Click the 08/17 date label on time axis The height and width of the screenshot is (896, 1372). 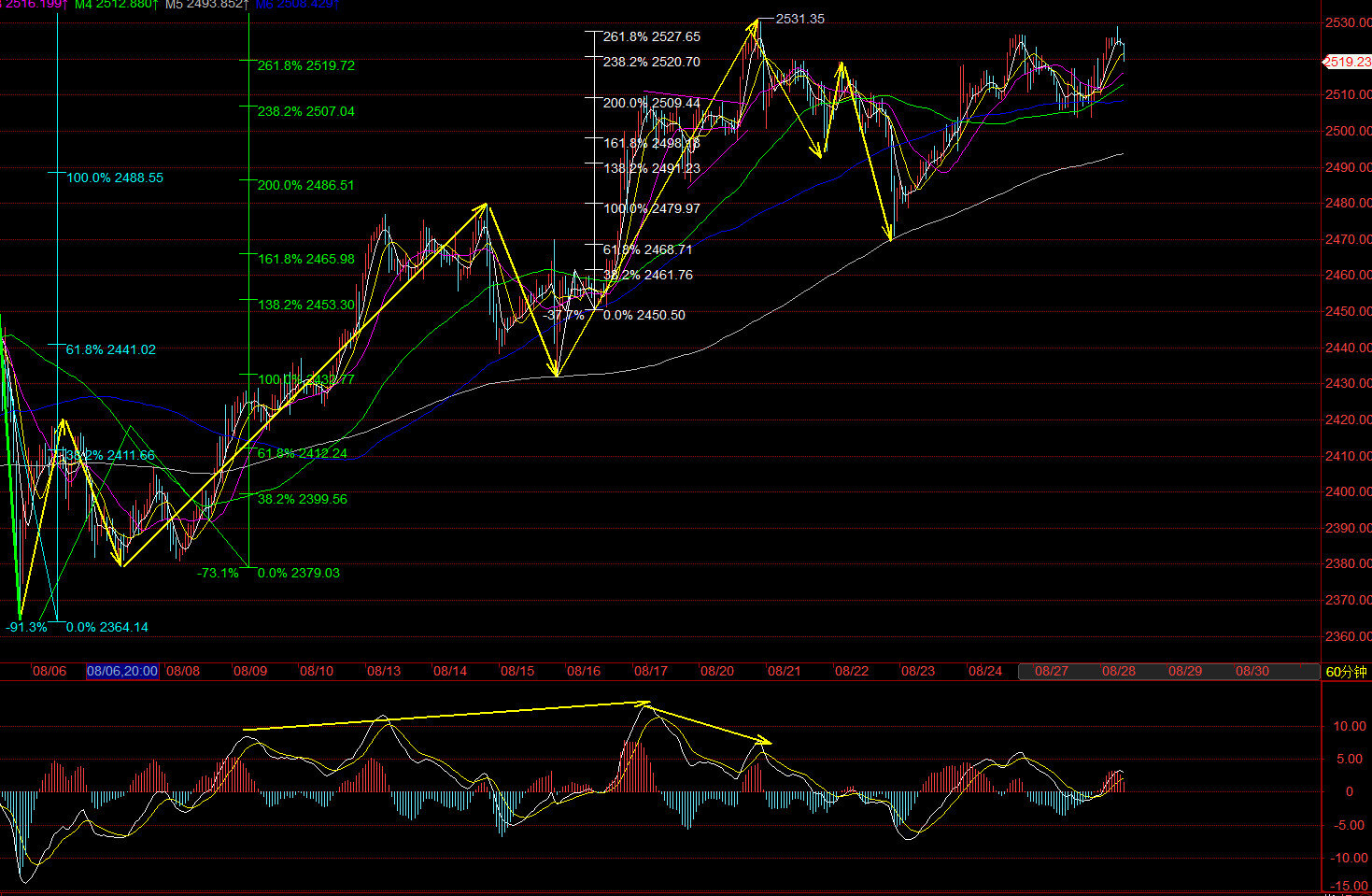[651, 671]
